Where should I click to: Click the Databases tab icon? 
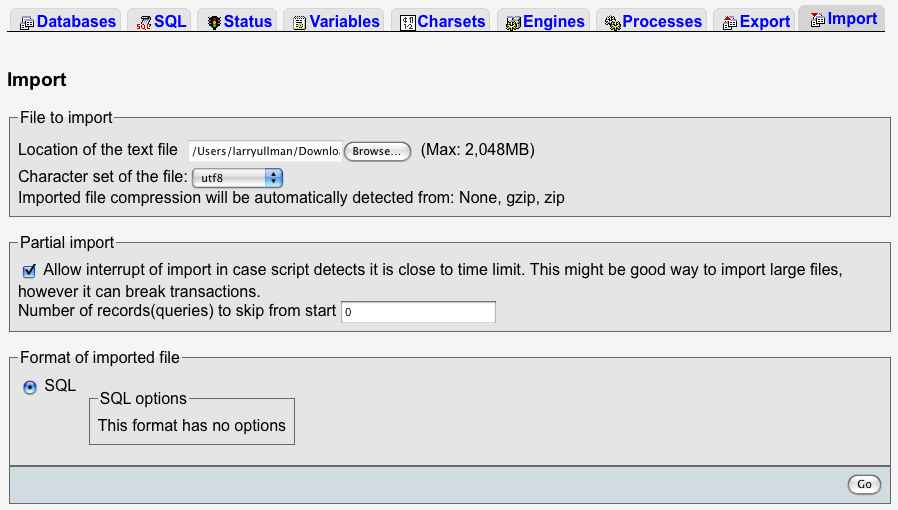pyautogui.click(x=27, y=22)
